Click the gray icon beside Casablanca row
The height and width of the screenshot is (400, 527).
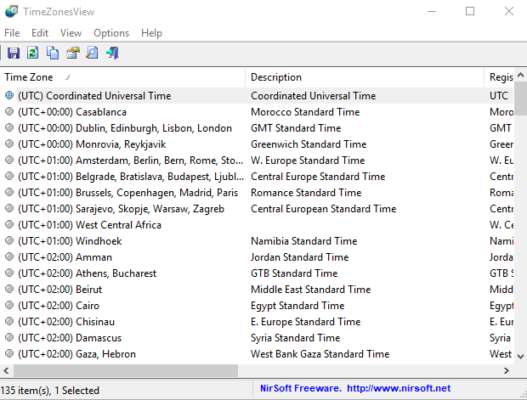[x=9, y=112]
